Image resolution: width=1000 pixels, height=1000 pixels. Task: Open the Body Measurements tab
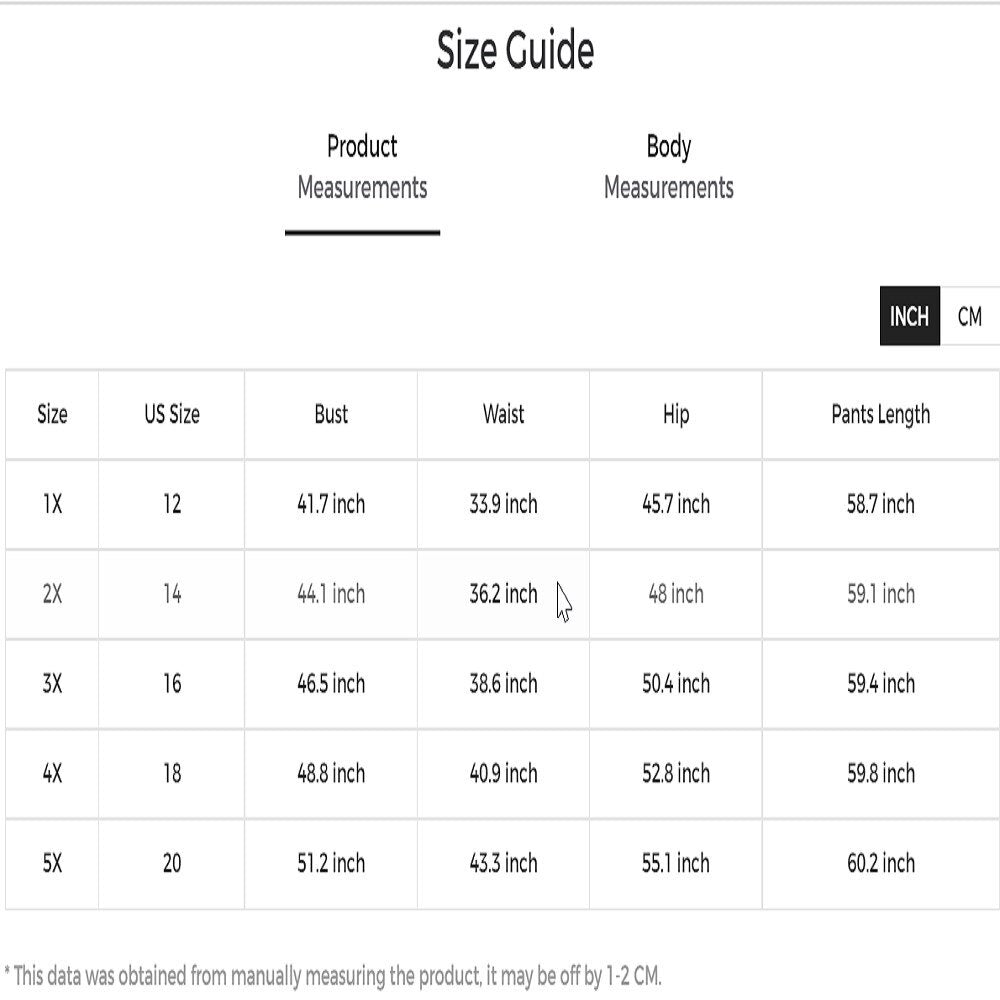[x=668, y=167]
